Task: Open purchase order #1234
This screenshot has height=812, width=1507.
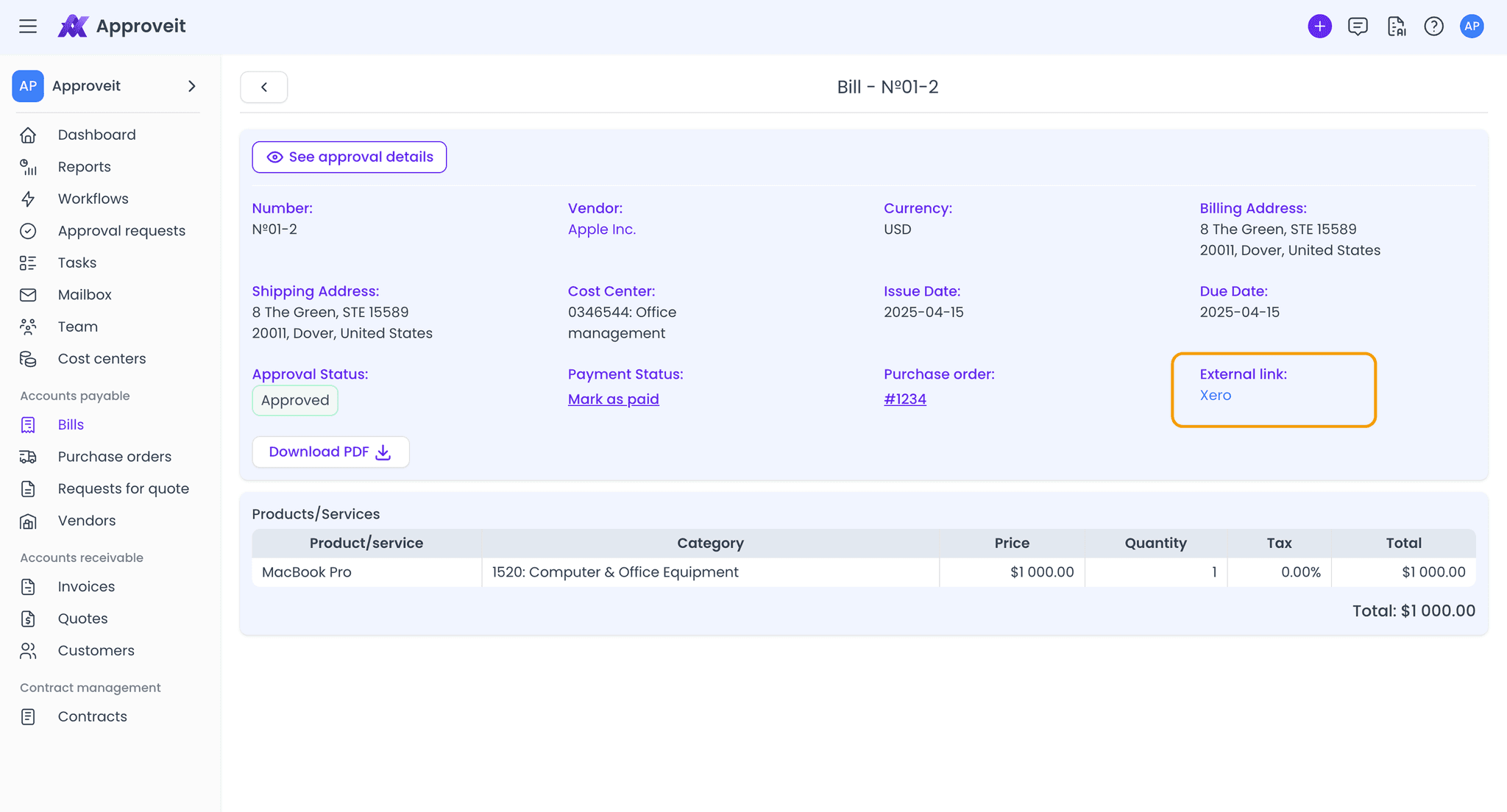Action: point(904,399)
